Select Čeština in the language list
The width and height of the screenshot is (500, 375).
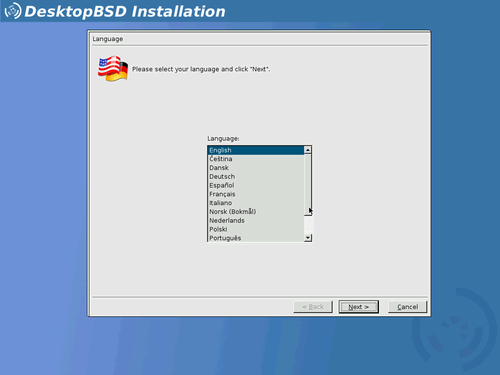(x=256, y=159)
